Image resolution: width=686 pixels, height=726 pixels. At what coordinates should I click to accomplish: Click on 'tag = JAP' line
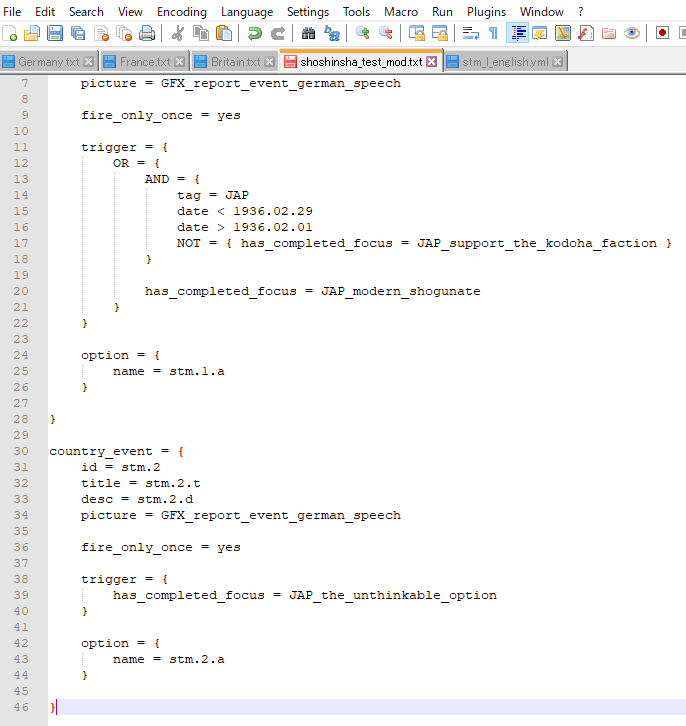(213, 195)
